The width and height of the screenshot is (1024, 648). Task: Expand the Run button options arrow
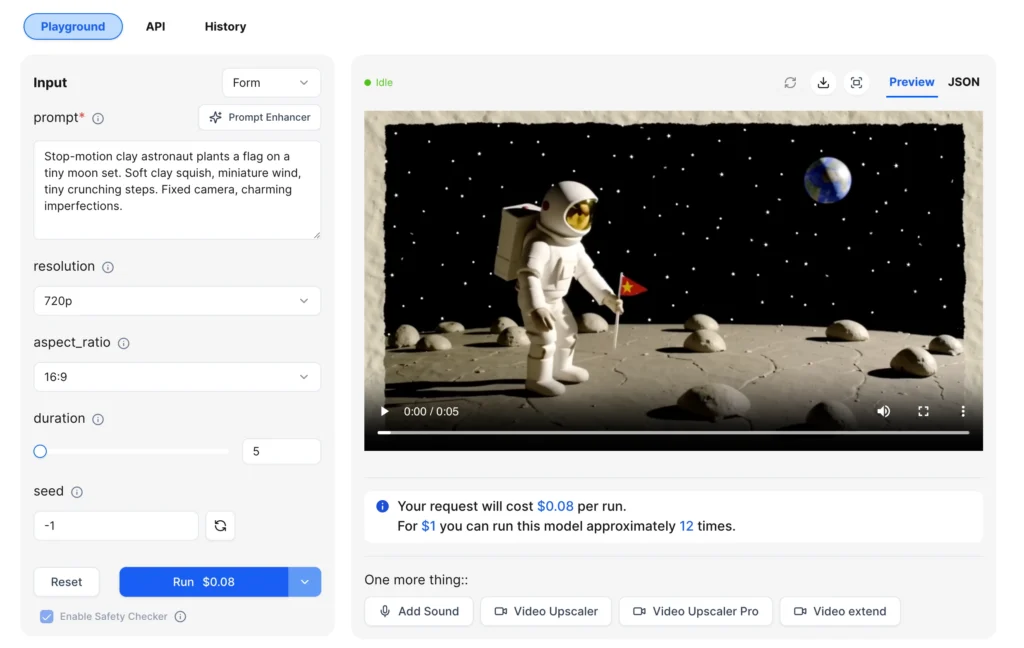click(x=305, y=582)
